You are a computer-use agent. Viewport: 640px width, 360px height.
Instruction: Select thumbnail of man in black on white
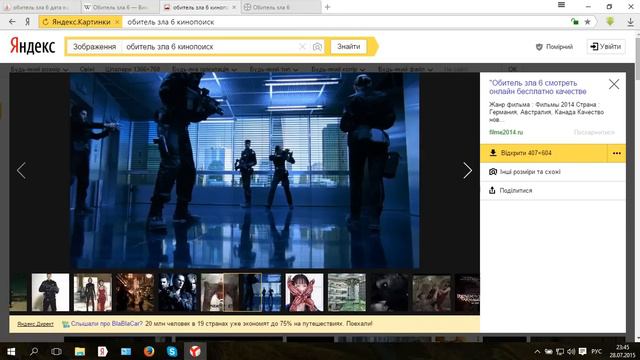50,292
